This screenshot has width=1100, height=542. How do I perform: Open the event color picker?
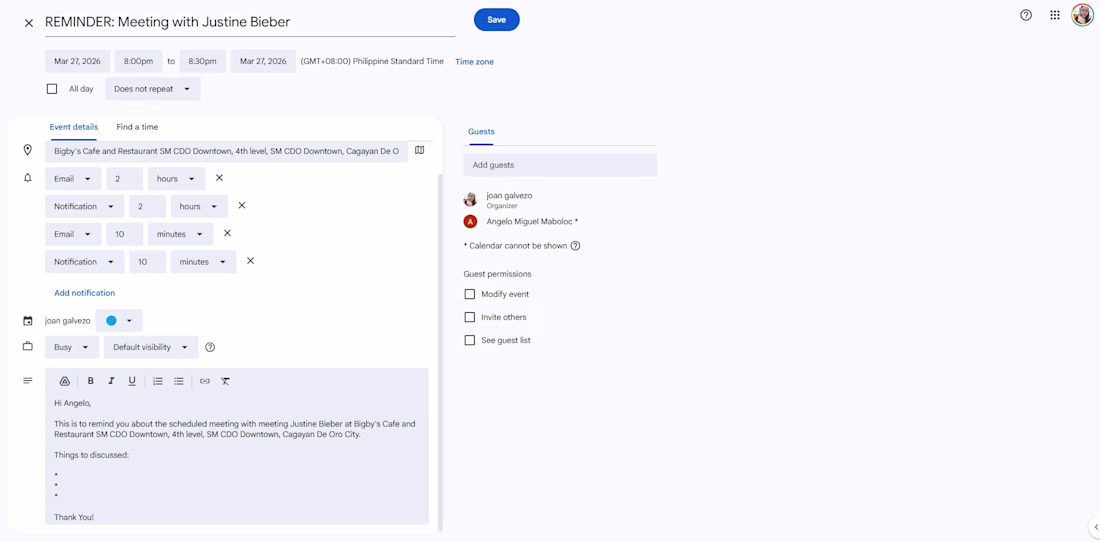pyautogui.click(x=118, y=321)
